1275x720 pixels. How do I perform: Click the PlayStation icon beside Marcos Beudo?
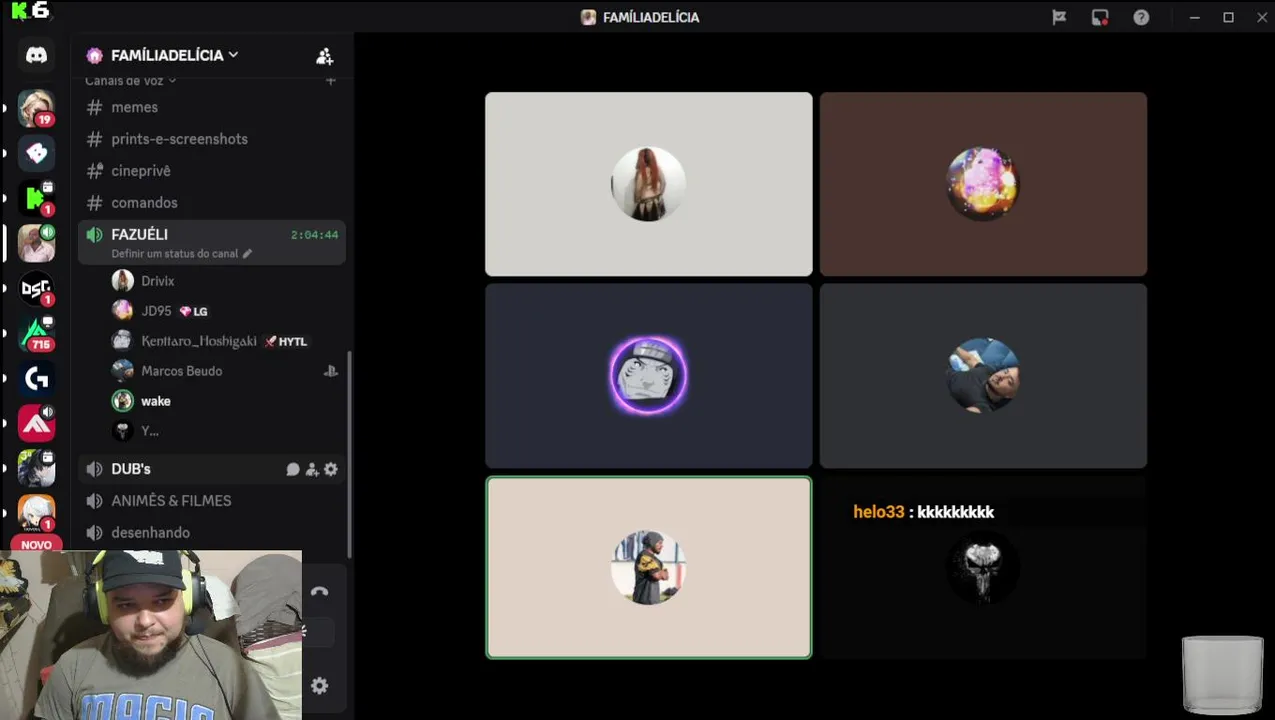(330, 371)
